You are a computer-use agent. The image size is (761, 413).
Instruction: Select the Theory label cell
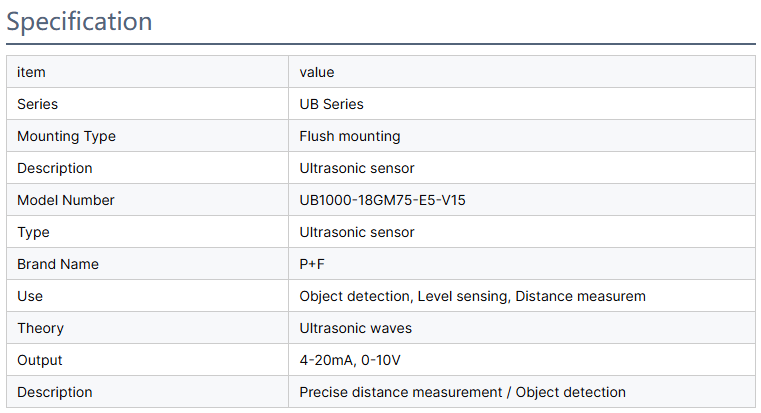40,328
